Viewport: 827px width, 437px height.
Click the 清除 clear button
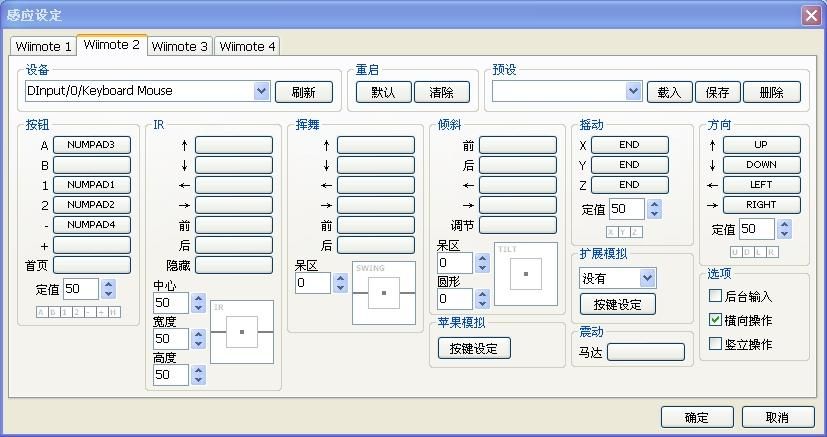441,92
